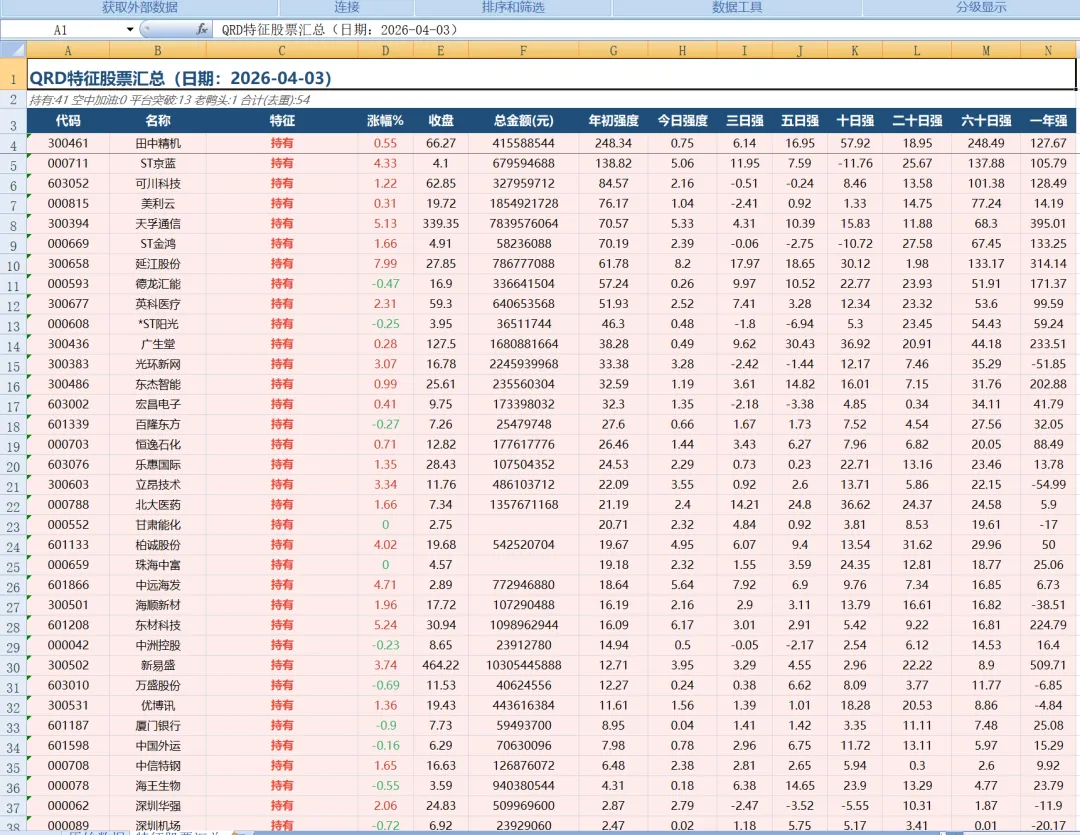This screenshot has width=1080, height=835.
Task: Click the 名称 column heading cell
Action: [x=158, y=121]
